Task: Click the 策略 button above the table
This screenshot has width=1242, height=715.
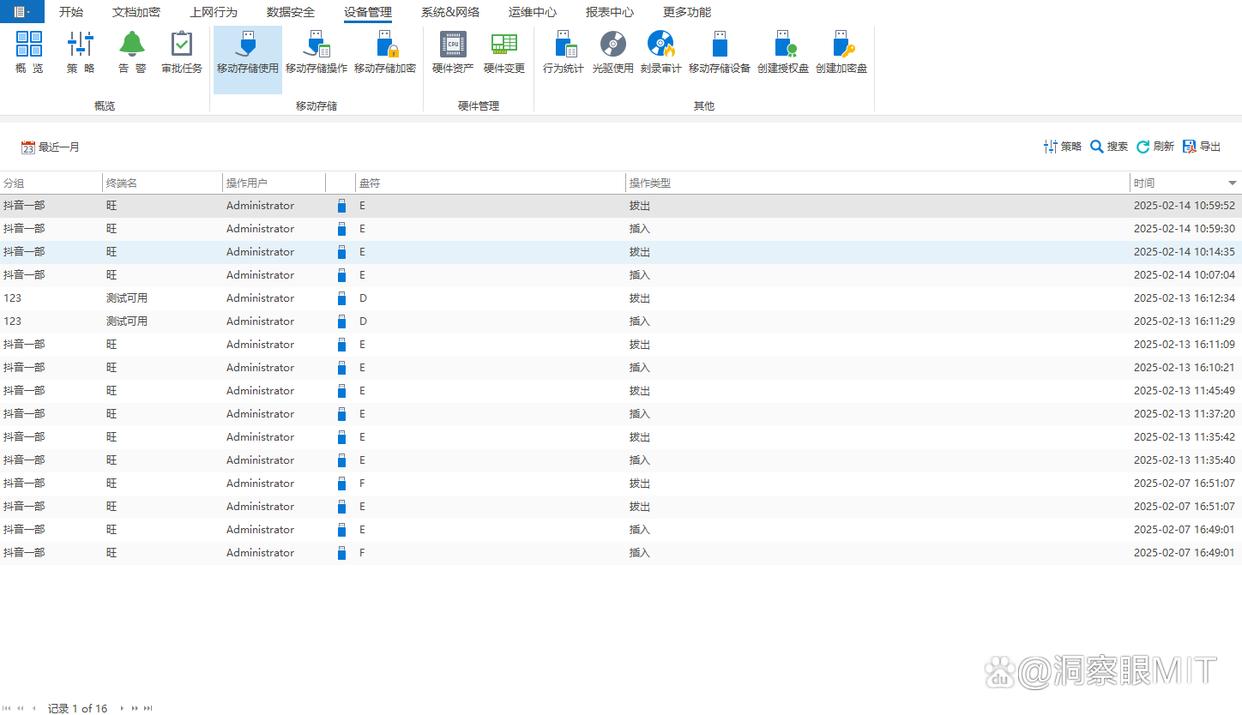Action: pyautogui.click(x=1062, y=146)
